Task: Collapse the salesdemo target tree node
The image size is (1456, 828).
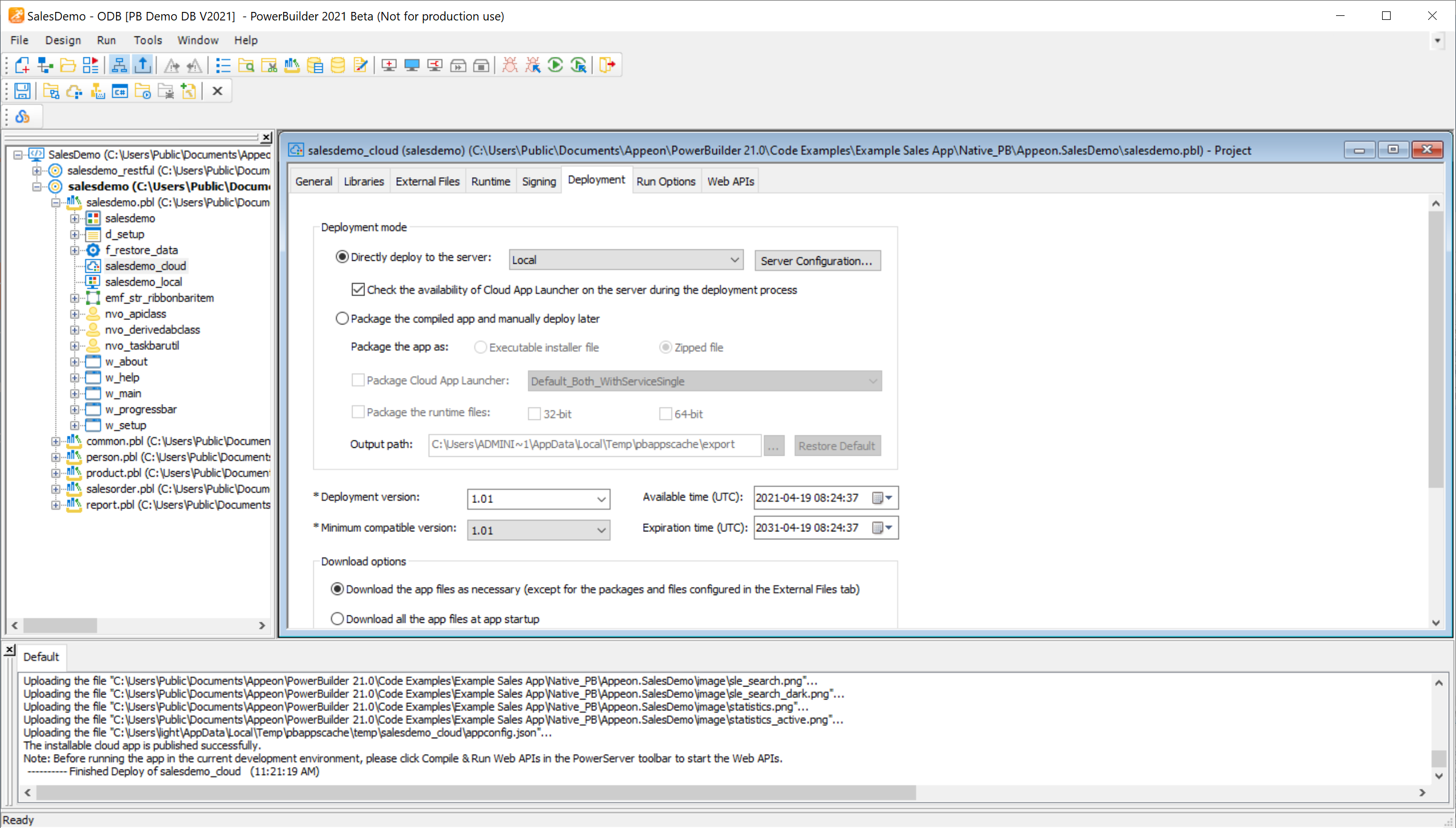Action: point(37,186)
